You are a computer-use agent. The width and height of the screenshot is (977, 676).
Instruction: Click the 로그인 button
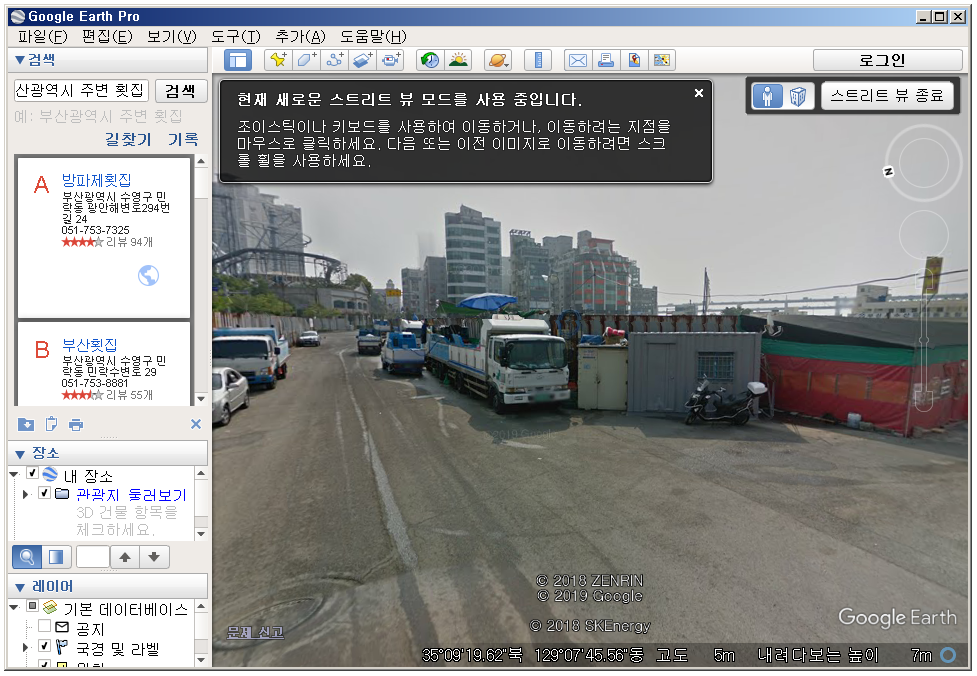pyautogui.click(x=887, y=60)
